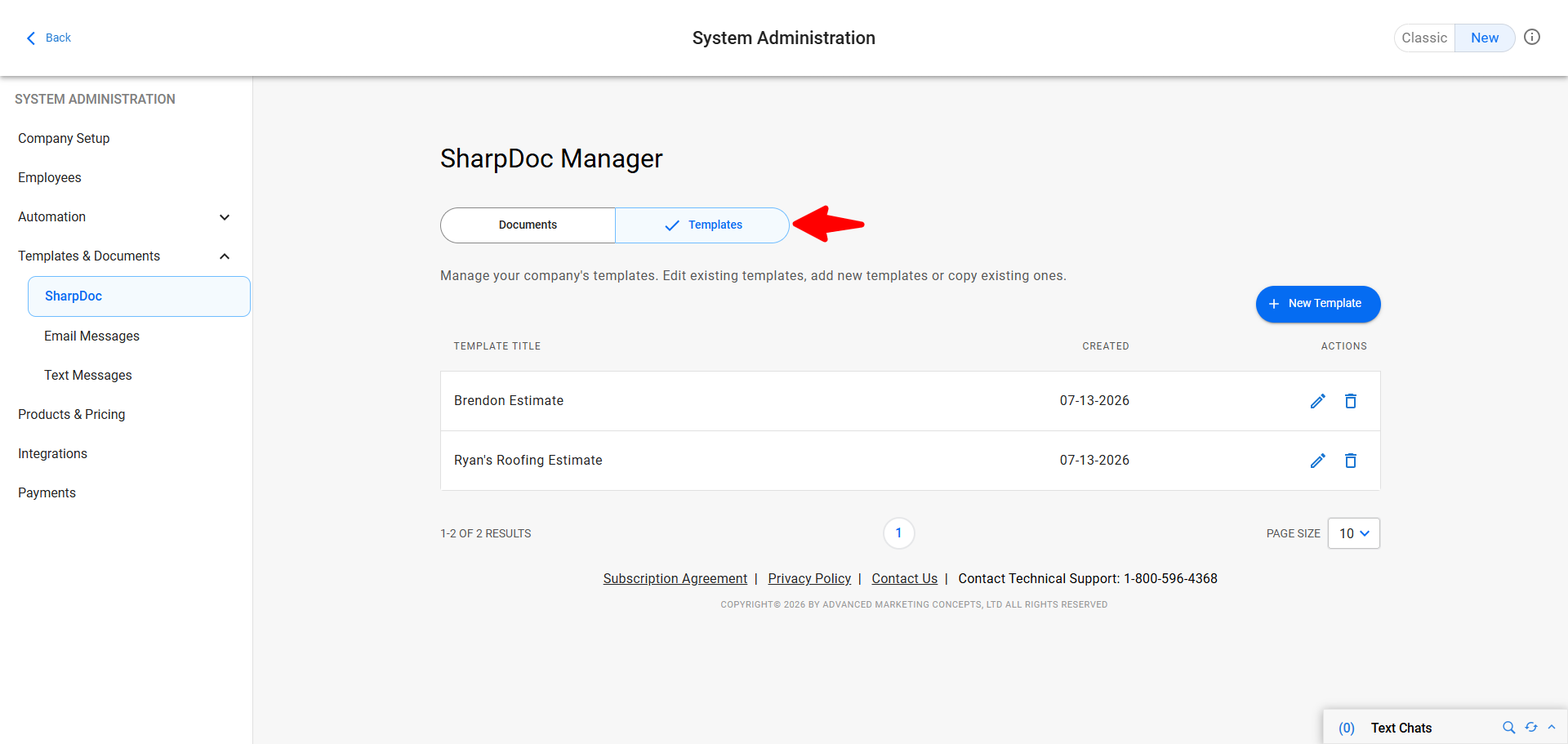Image resolution: width=1568 pixels, height=744 pixels.
Task: Switch to Classic view
Action: pos(1424,38)
